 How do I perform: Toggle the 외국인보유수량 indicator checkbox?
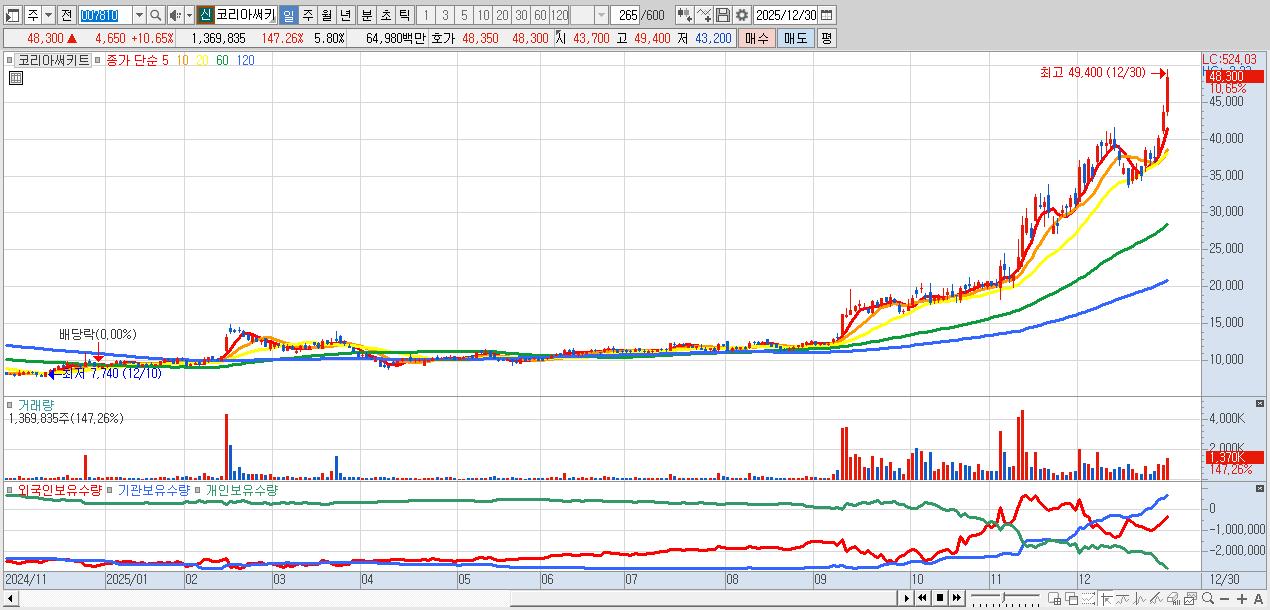(x=10, y=491)
